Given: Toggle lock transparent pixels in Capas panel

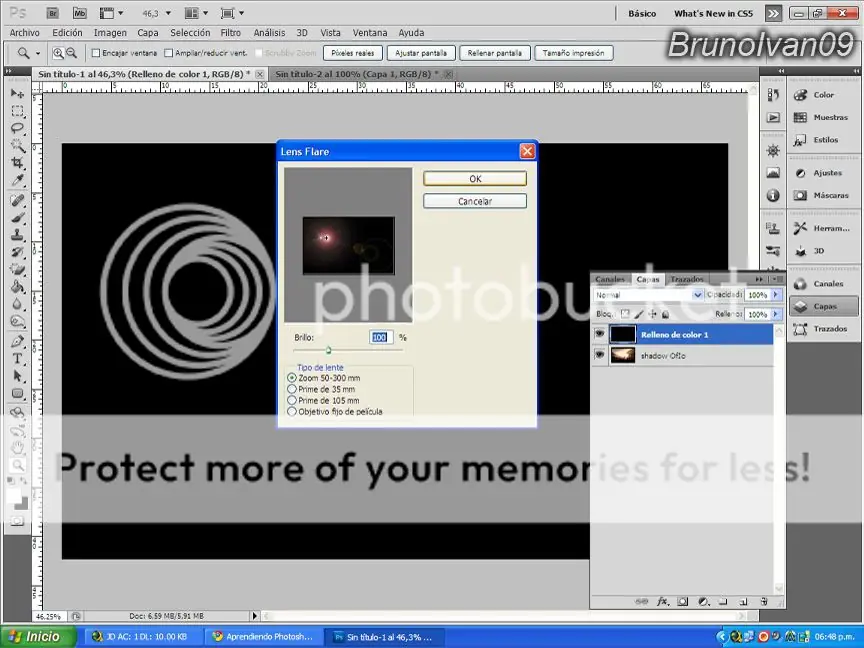Looking at the screenshot, I should (625, 314).
